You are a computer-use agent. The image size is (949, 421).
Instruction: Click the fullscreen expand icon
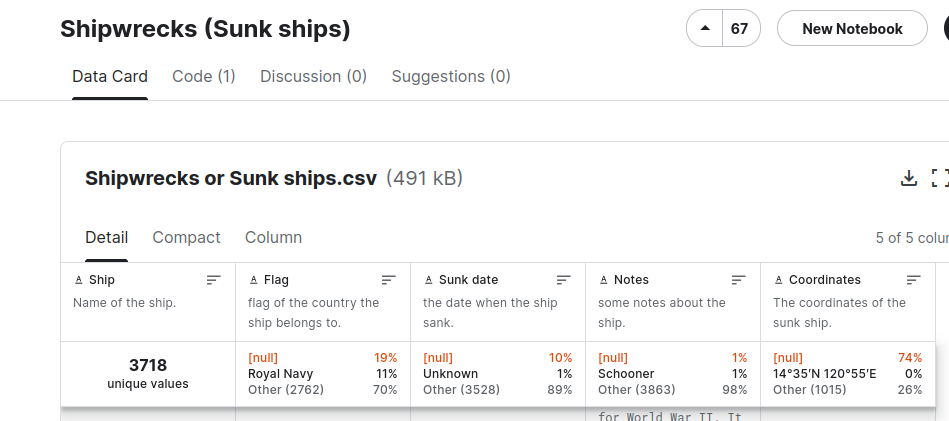(939, 178)
